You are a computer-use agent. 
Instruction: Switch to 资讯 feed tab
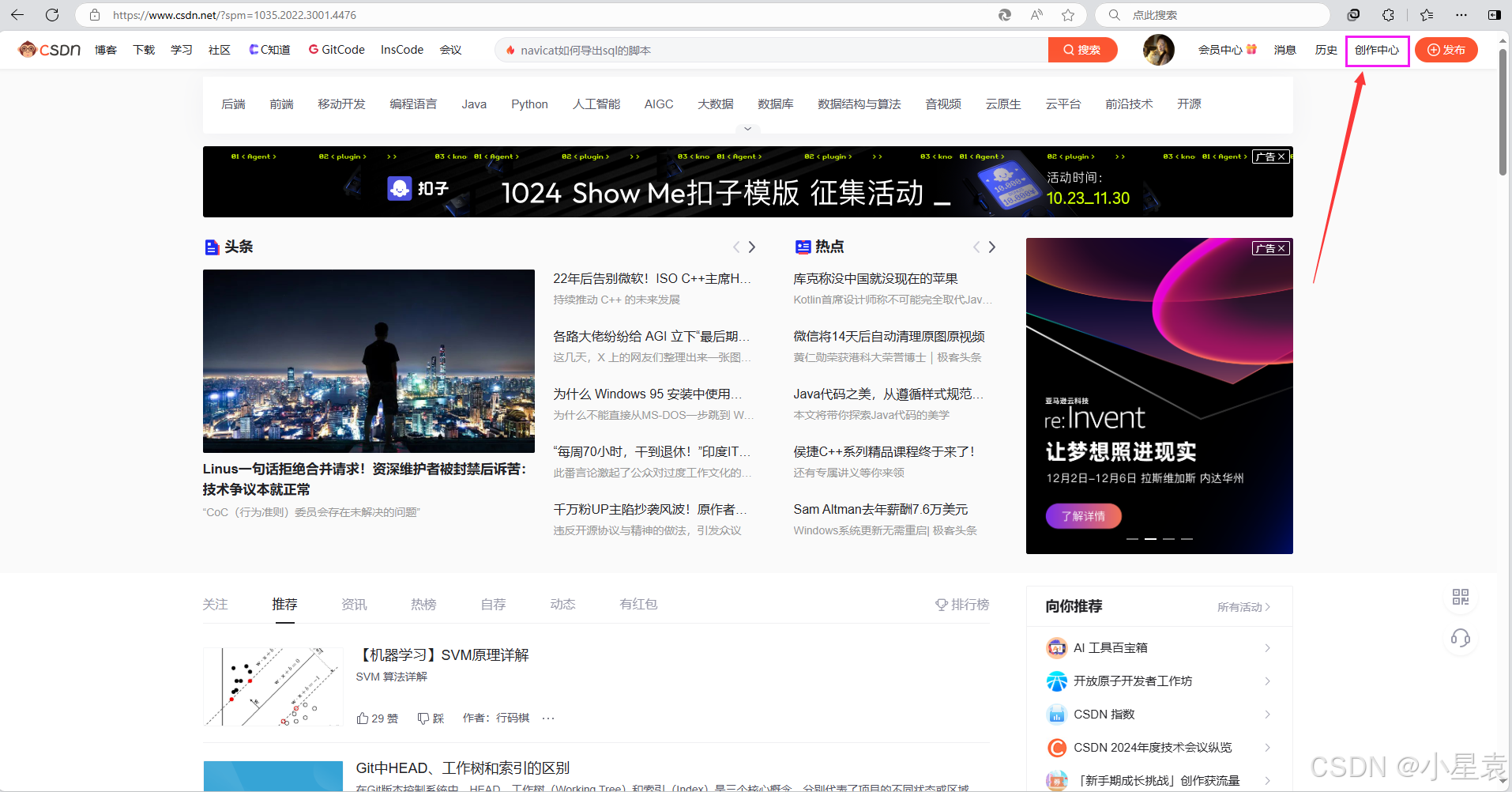point(354,604)
